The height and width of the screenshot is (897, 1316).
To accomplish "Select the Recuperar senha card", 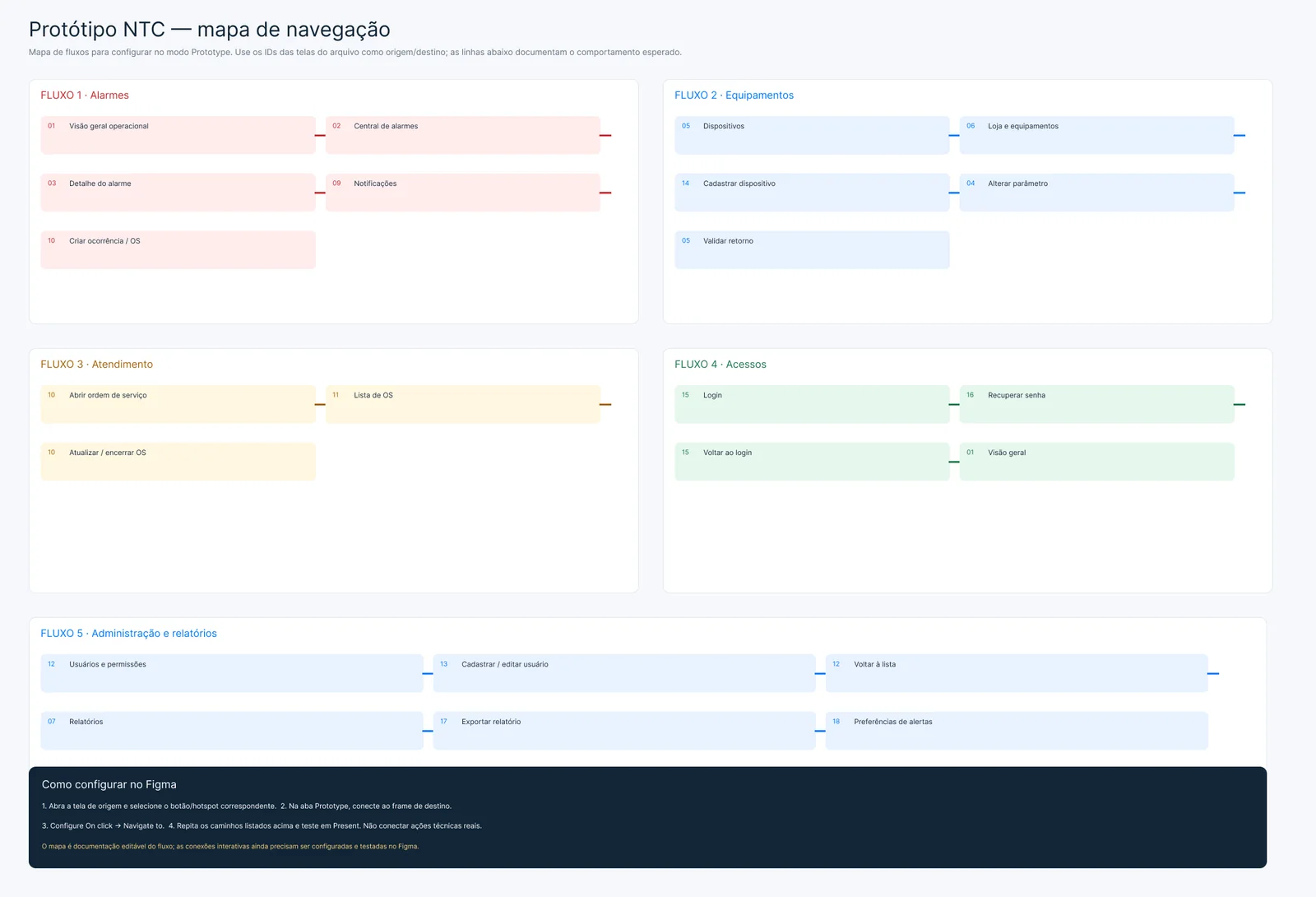I will [x=1097, y=404].
